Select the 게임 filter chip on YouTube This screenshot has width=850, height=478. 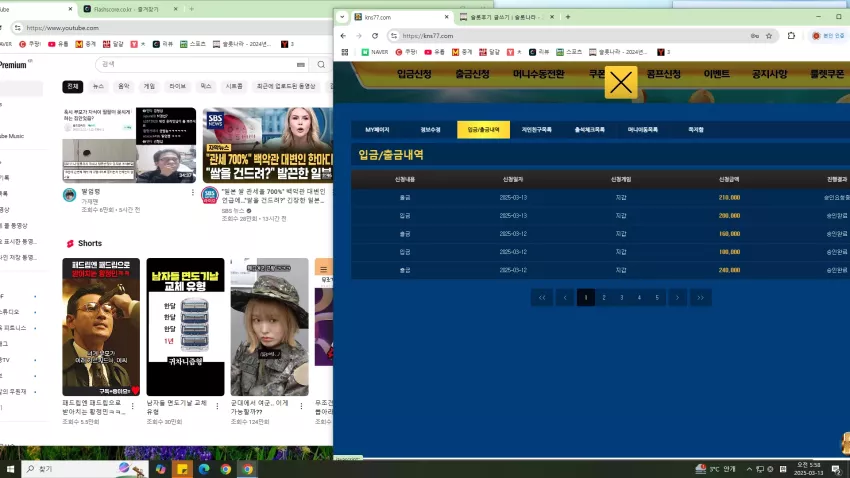click(x=149, y=86)
